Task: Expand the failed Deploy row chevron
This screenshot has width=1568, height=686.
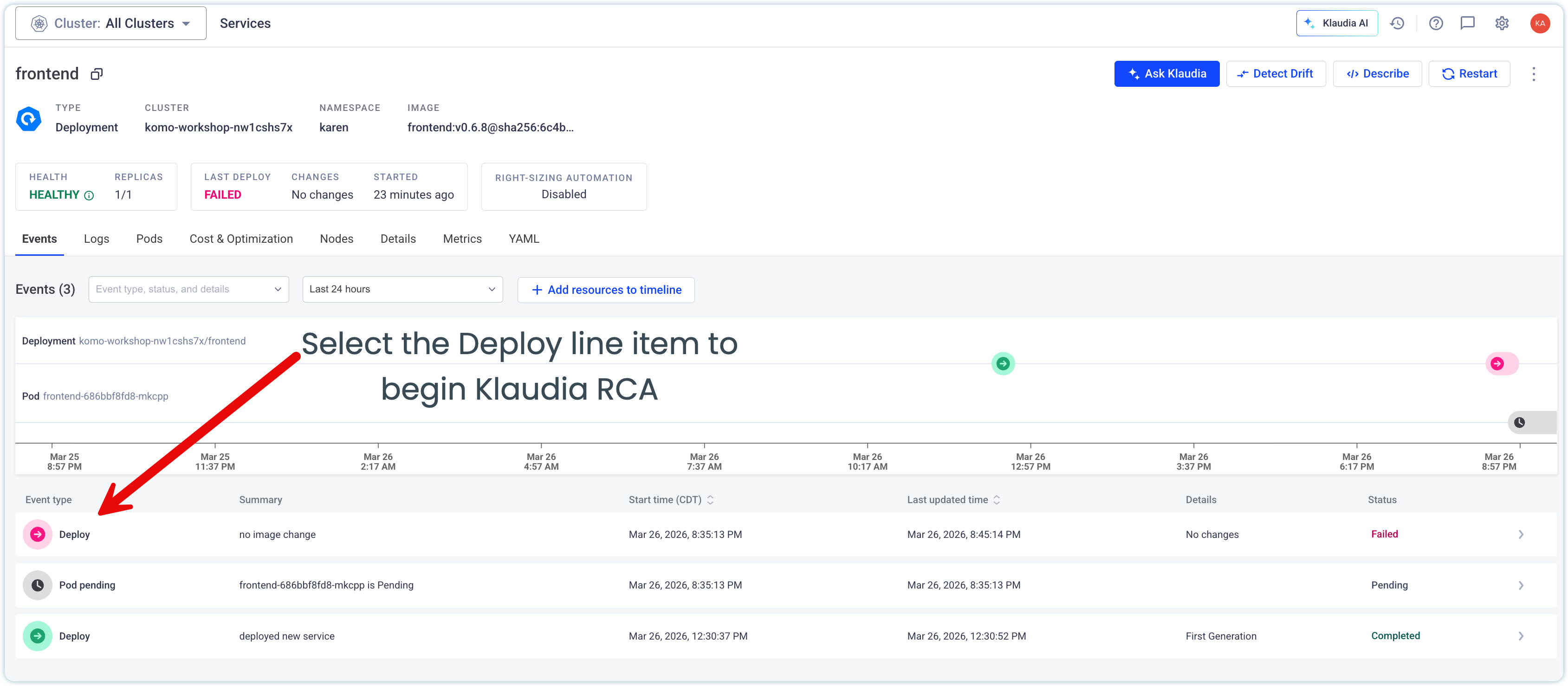Action: [1521, 534]
